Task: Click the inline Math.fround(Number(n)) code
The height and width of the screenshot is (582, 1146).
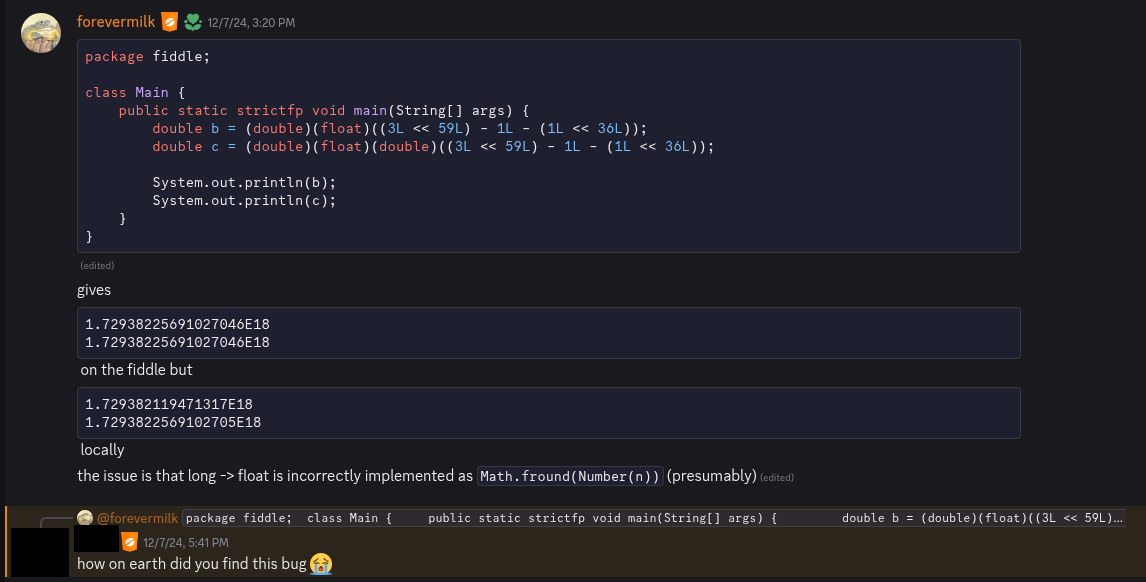Action: 569,476
